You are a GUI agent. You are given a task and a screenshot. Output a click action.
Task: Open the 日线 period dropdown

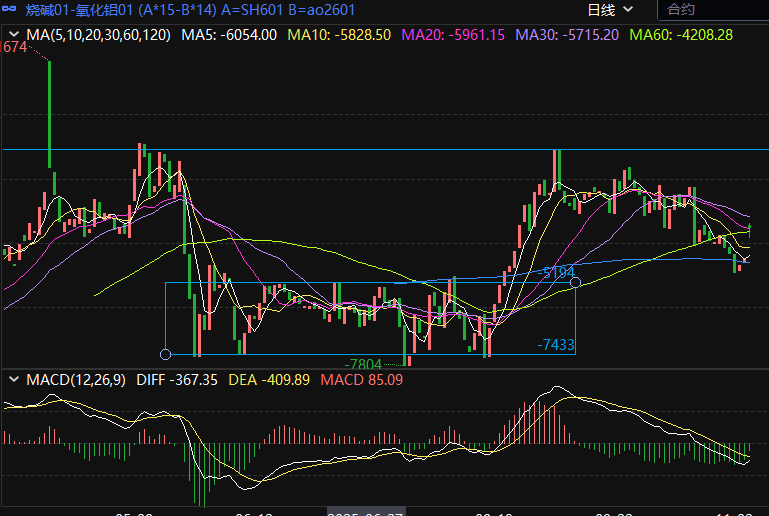pyautogui.click(x=610, y=10)
